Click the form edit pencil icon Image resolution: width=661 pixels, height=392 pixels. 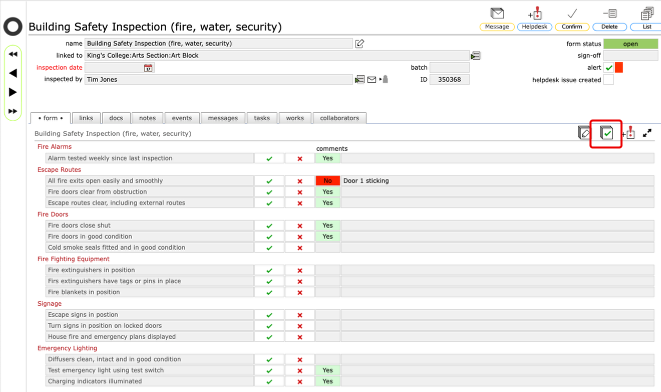tap(584, 133)
